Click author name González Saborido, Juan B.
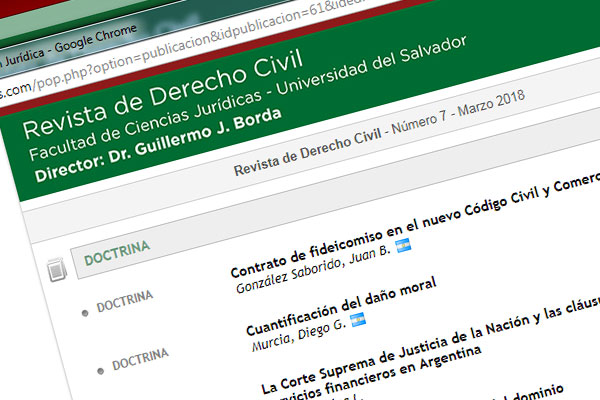Screen dimensions: 600x400 (313, 269)
